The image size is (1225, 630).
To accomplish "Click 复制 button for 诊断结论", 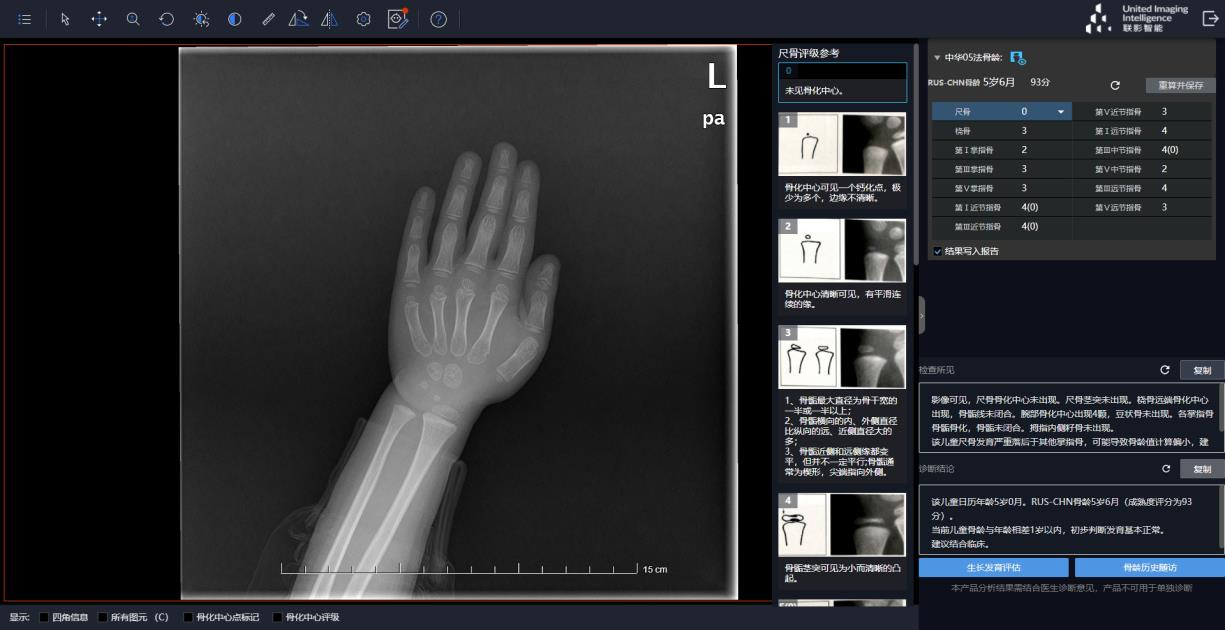I will click(1202, 469).
